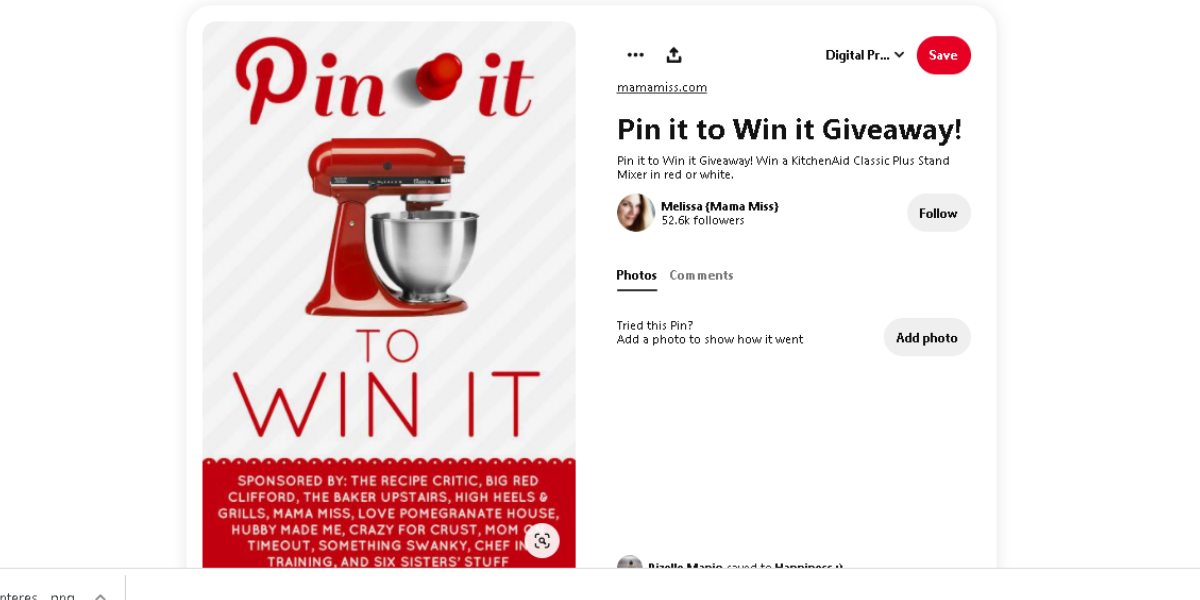Click the visual search icon on image

click(542, 541)
